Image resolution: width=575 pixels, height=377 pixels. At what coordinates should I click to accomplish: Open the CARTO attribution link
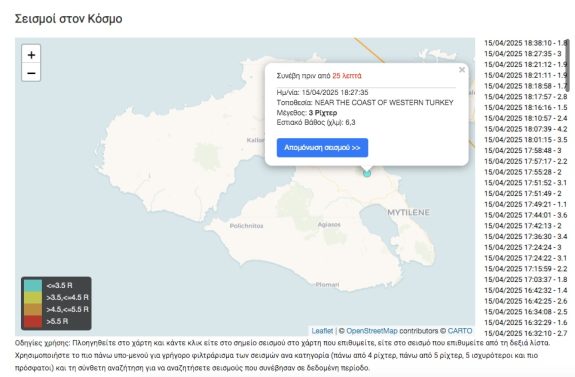coord(460,331)
